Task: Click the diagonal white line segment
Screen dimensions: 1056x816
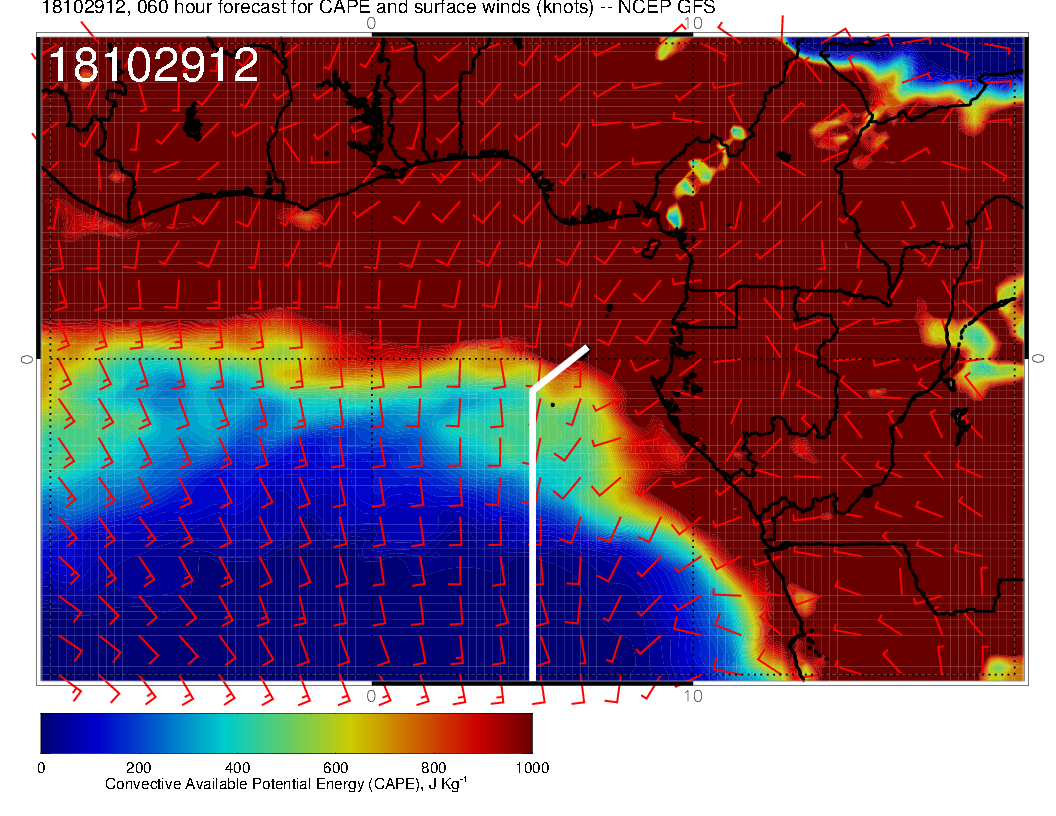Action: pos(560,367)
